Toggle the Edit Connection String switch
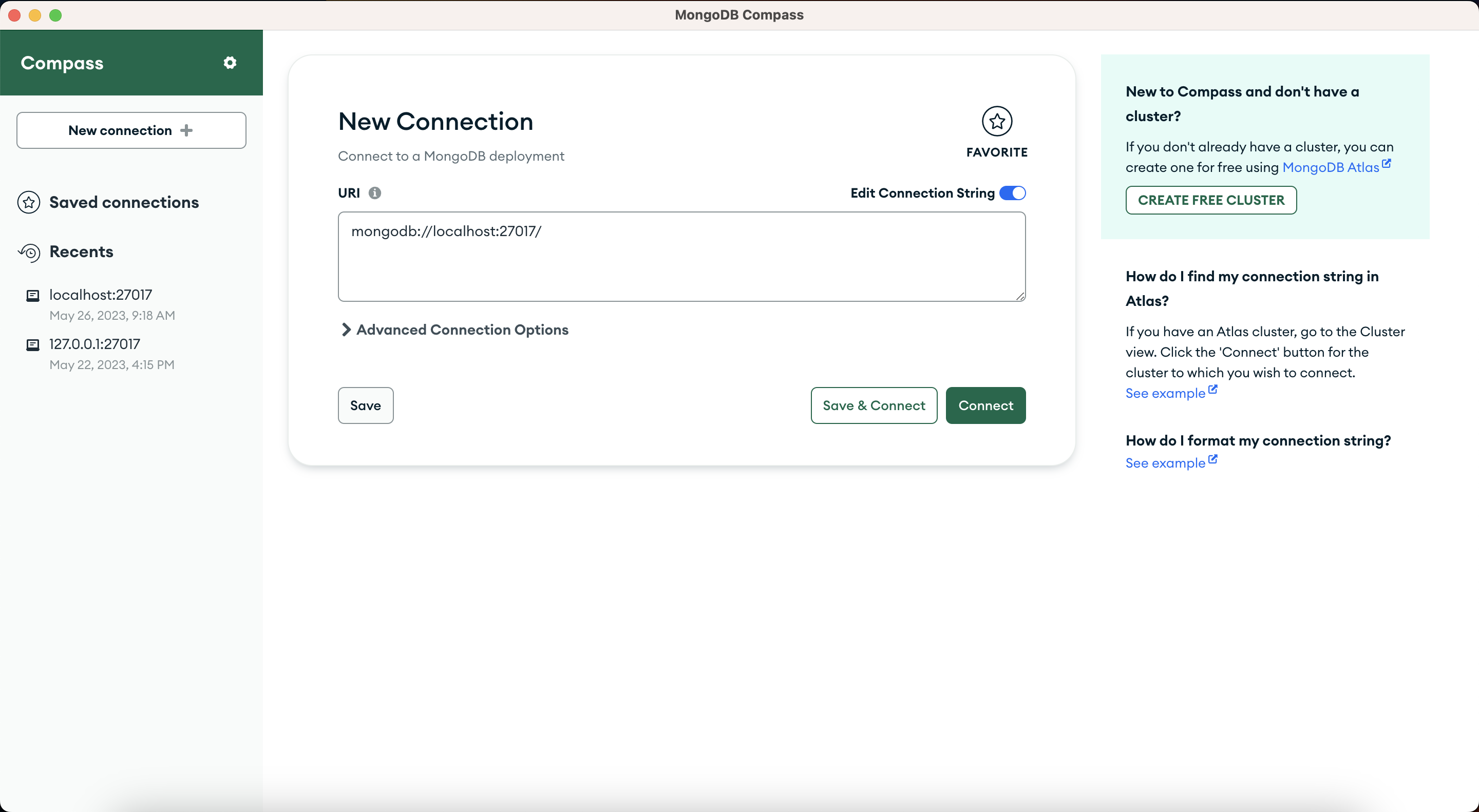This screenshot has width=1479, height=812. pyautogui.click(x=1012, y=193)
